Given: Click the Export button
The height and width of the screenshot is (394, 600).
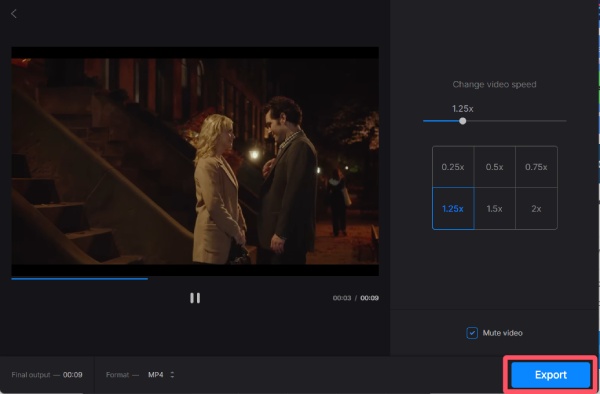Looking at the screenshot, I should click(551, 375).
